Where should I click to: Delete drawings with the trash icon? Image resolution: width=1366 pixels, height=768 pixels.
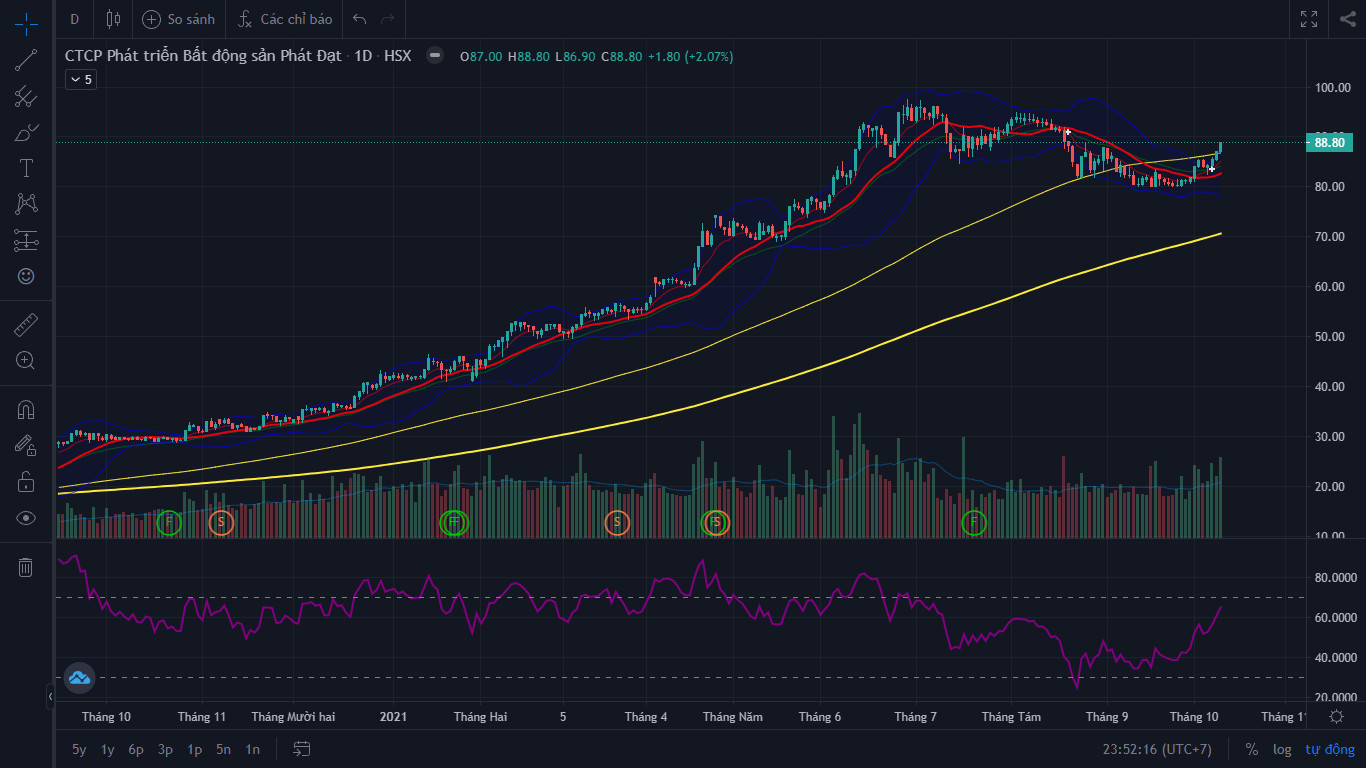(x=26, y=568)
